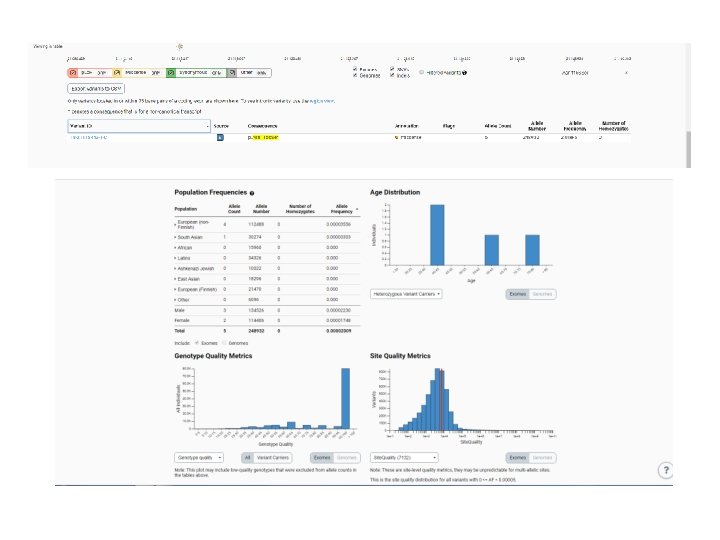Click the help question mark button
Image resolution: width=720 pixels, height=540 pixels.
tap(666, 470)
